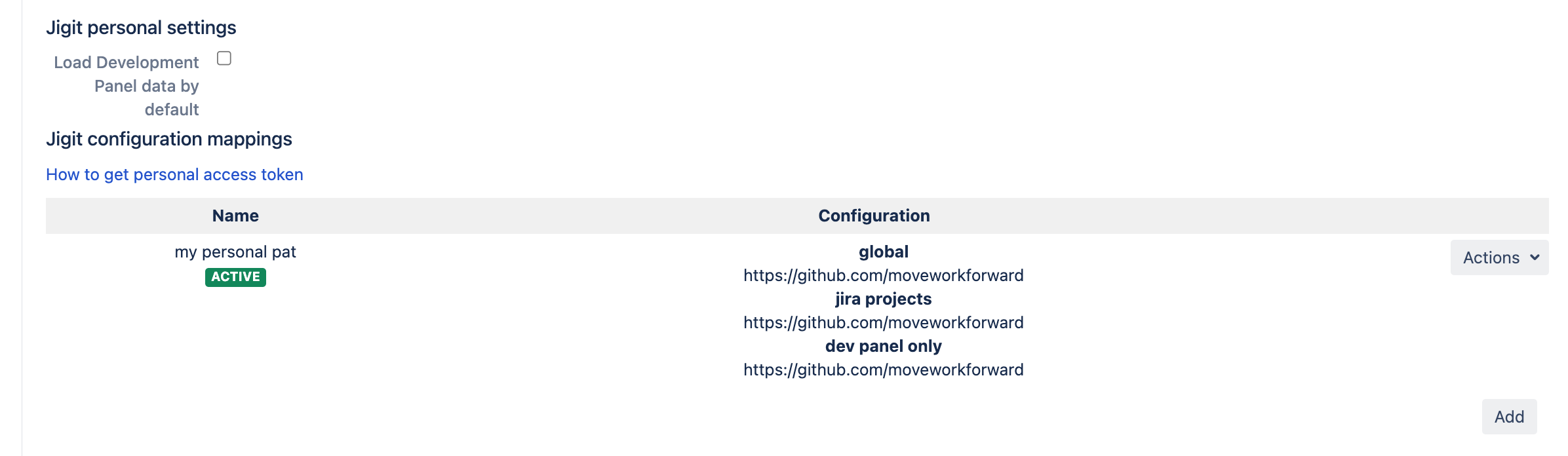Click the word Actions in the dropdown button
The width and height of the screenshot is (1568, 456).
point(1491,257)
